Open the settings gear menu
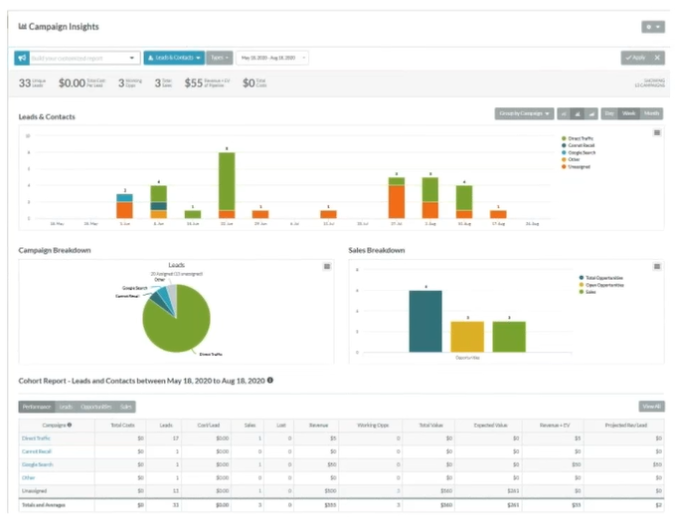 point(652,27)
